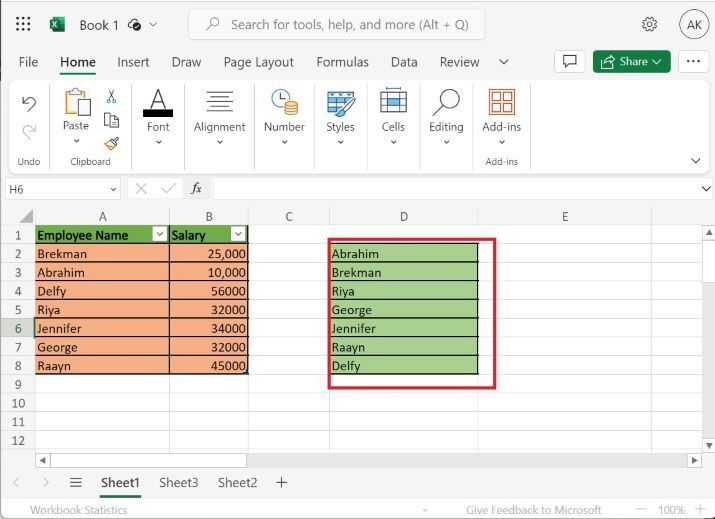Open the Paste options arrow
The height and width of the screenshot is (519, 715).
pyautogui.click(x=76, y=141)
